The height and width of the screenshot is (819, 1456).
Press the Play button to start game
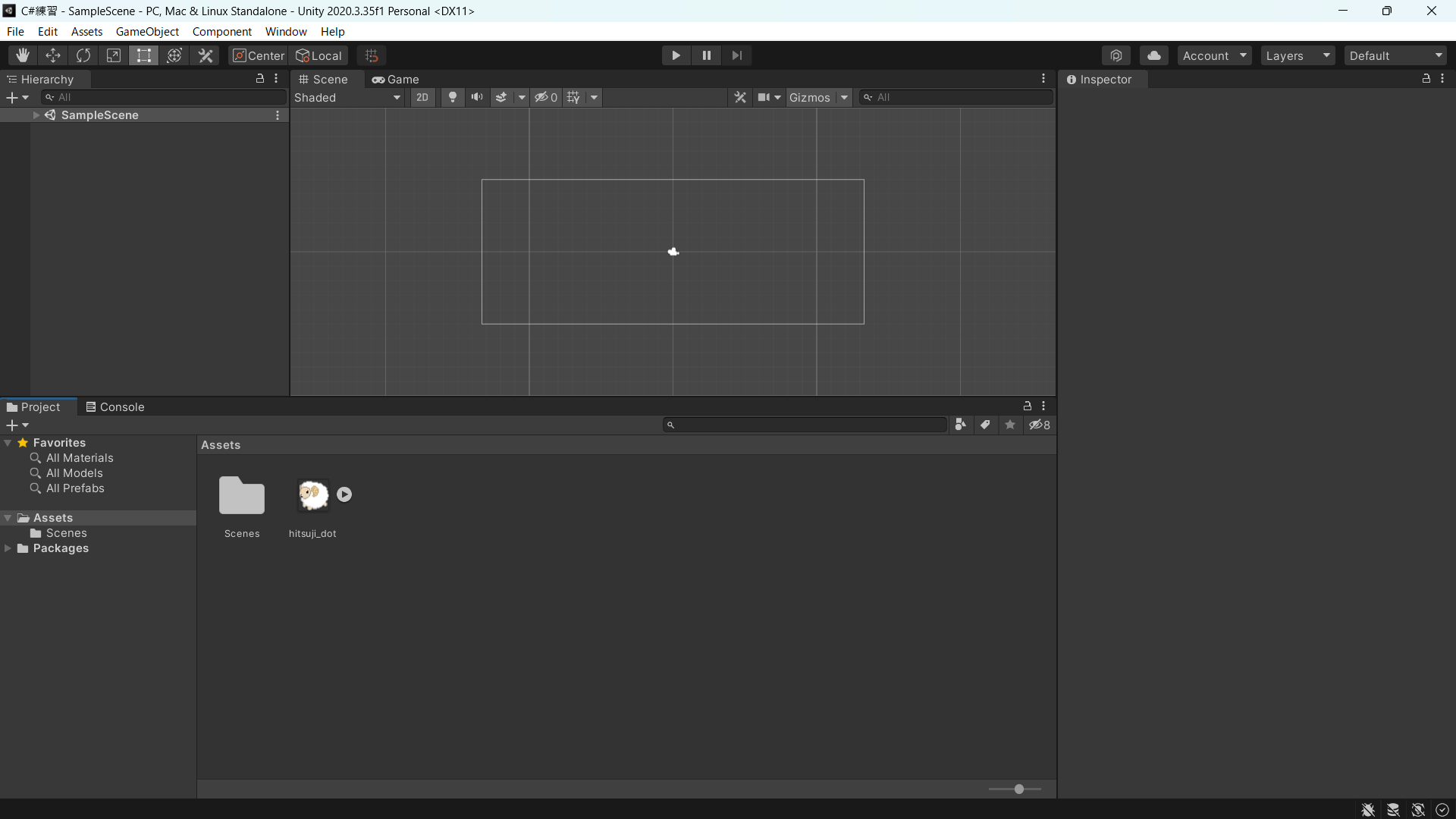[x=675, y=55]
